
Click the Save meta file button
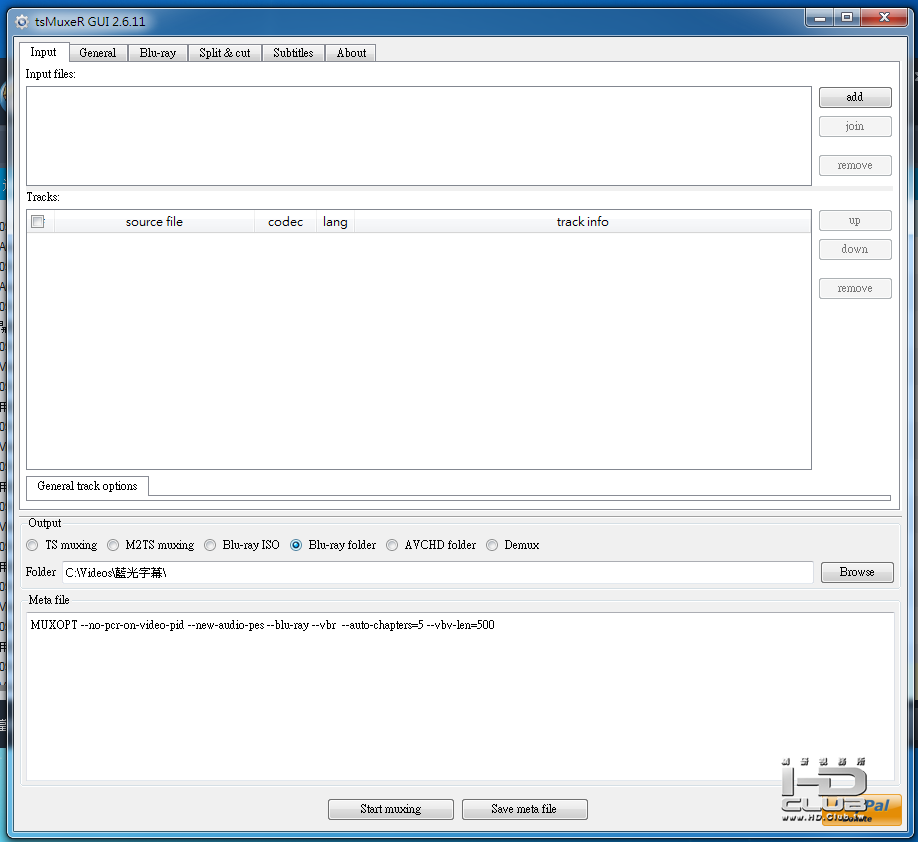click(524, 809)
